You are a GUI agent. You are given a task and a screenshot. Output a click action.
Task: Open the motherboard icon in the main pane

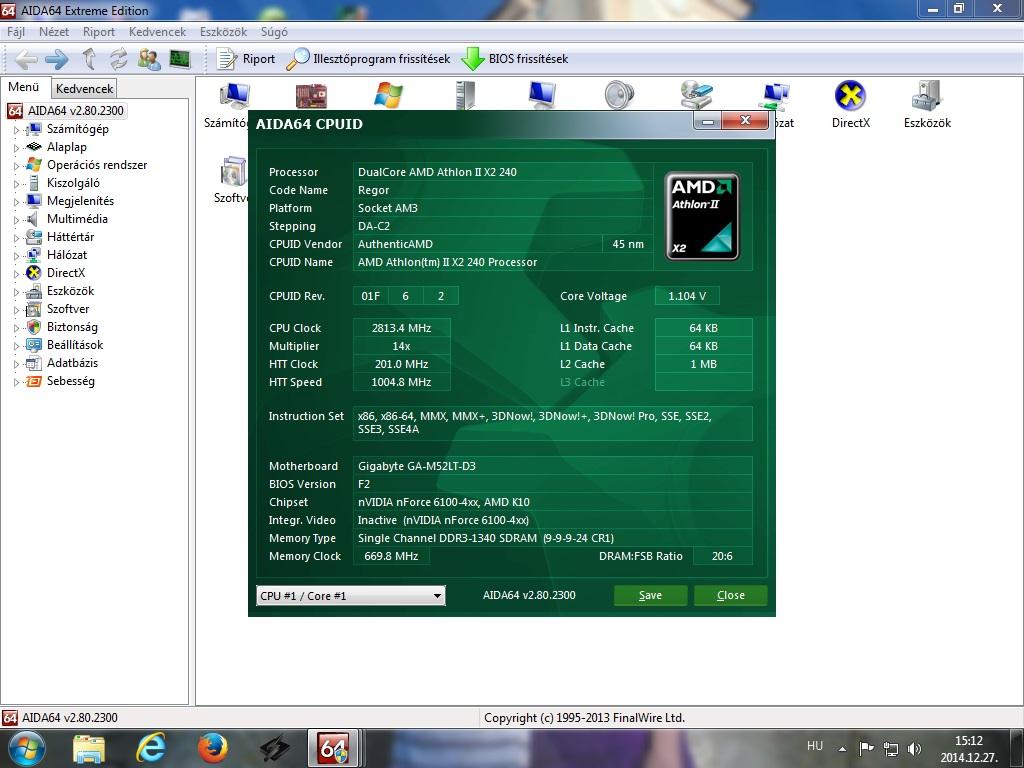pyautogui.click(x=311, y=95)
